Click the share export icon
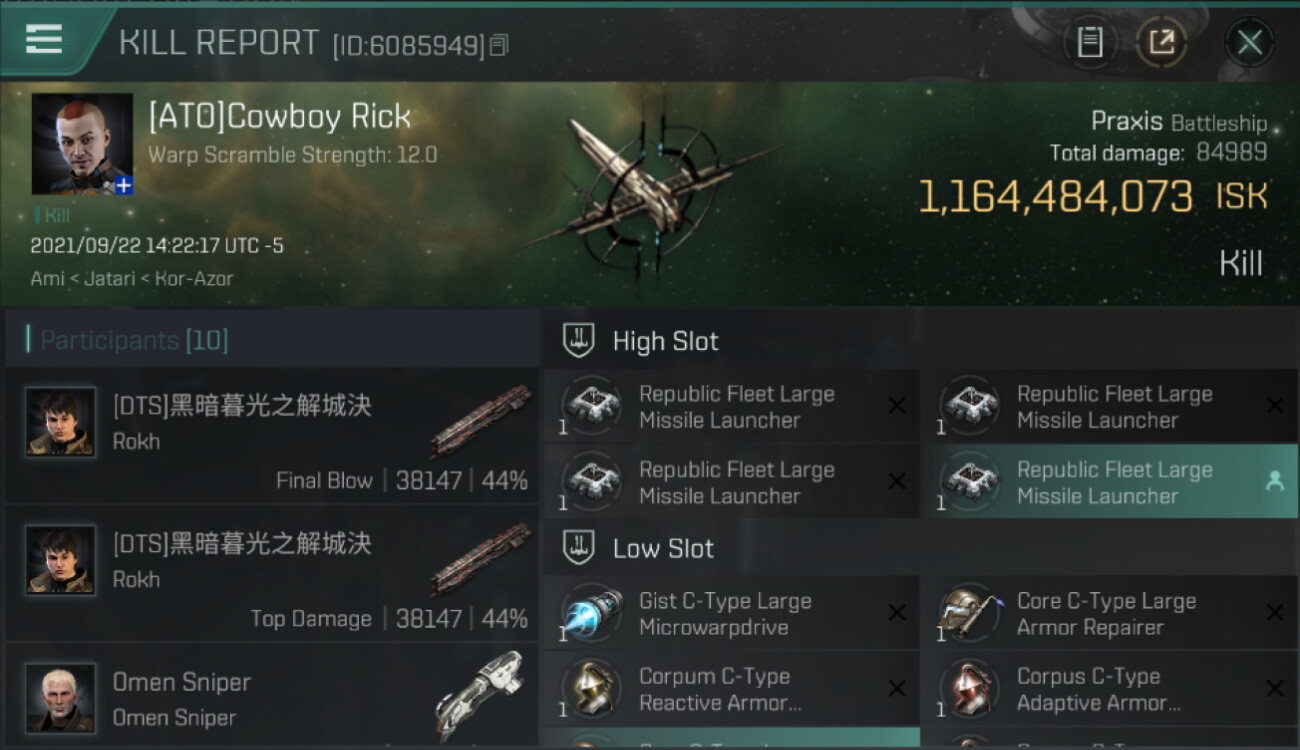The height and width of the screenshot is (750, 1300). click(x=1162, y=42)
